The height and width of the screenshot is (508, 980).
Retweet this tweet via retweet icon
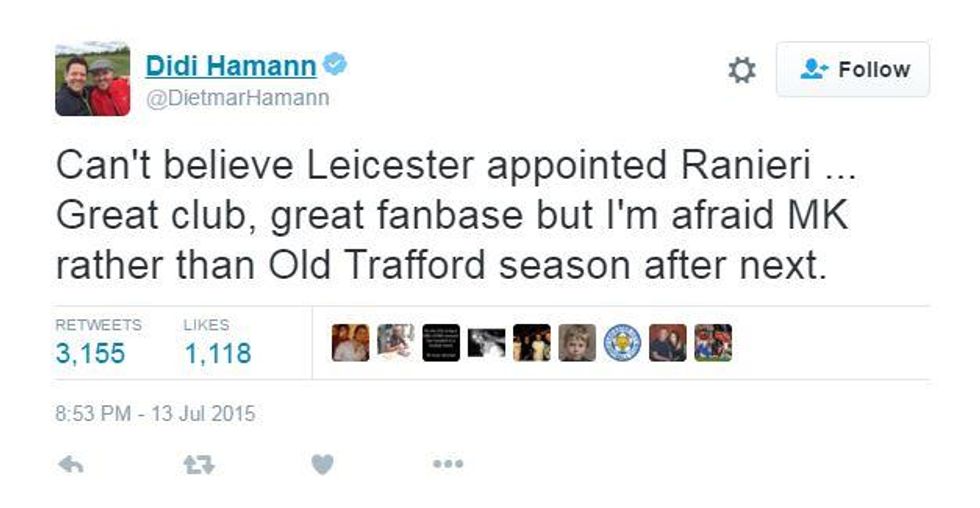(x=199, y=464)
